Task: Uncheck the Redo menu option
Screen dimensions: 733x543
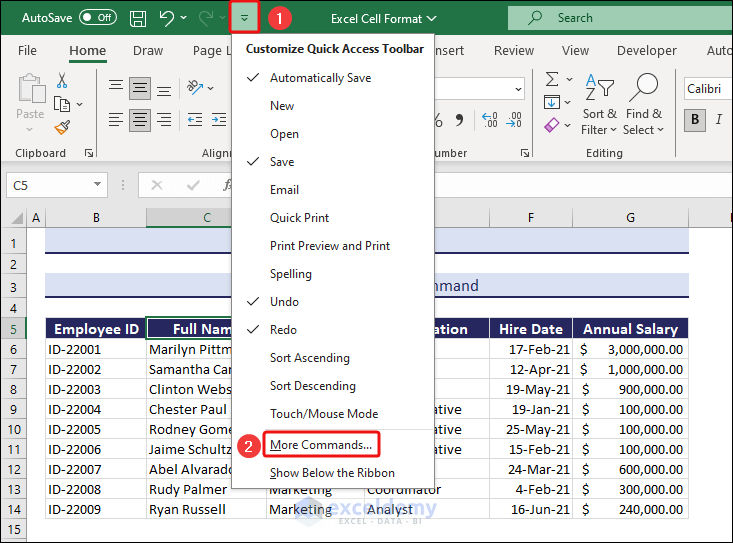Action: (283, 330)
